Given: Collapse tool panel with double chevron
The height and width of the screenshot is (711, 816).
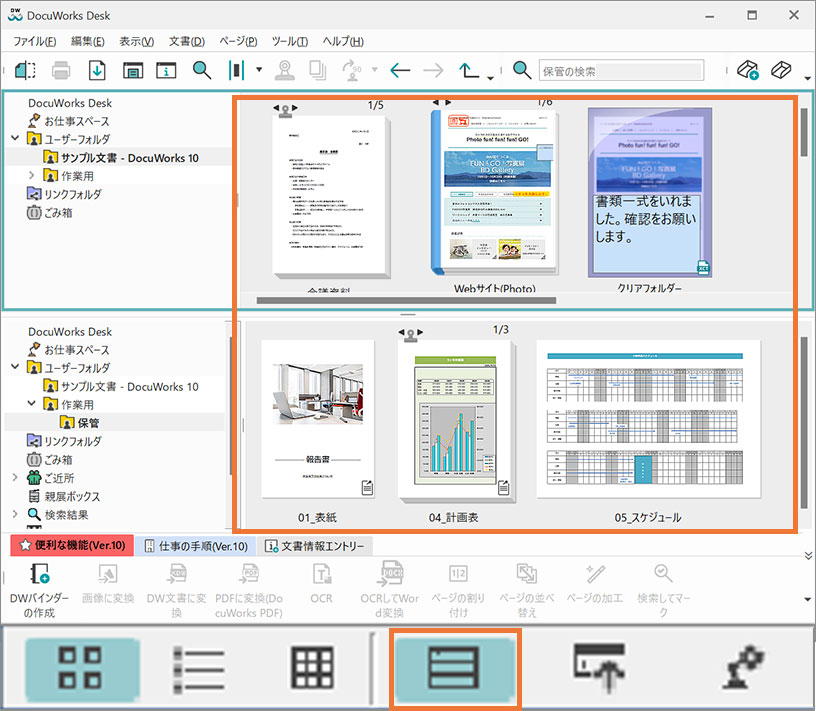Looking at the screenshot, I should [x=808, y=555].
